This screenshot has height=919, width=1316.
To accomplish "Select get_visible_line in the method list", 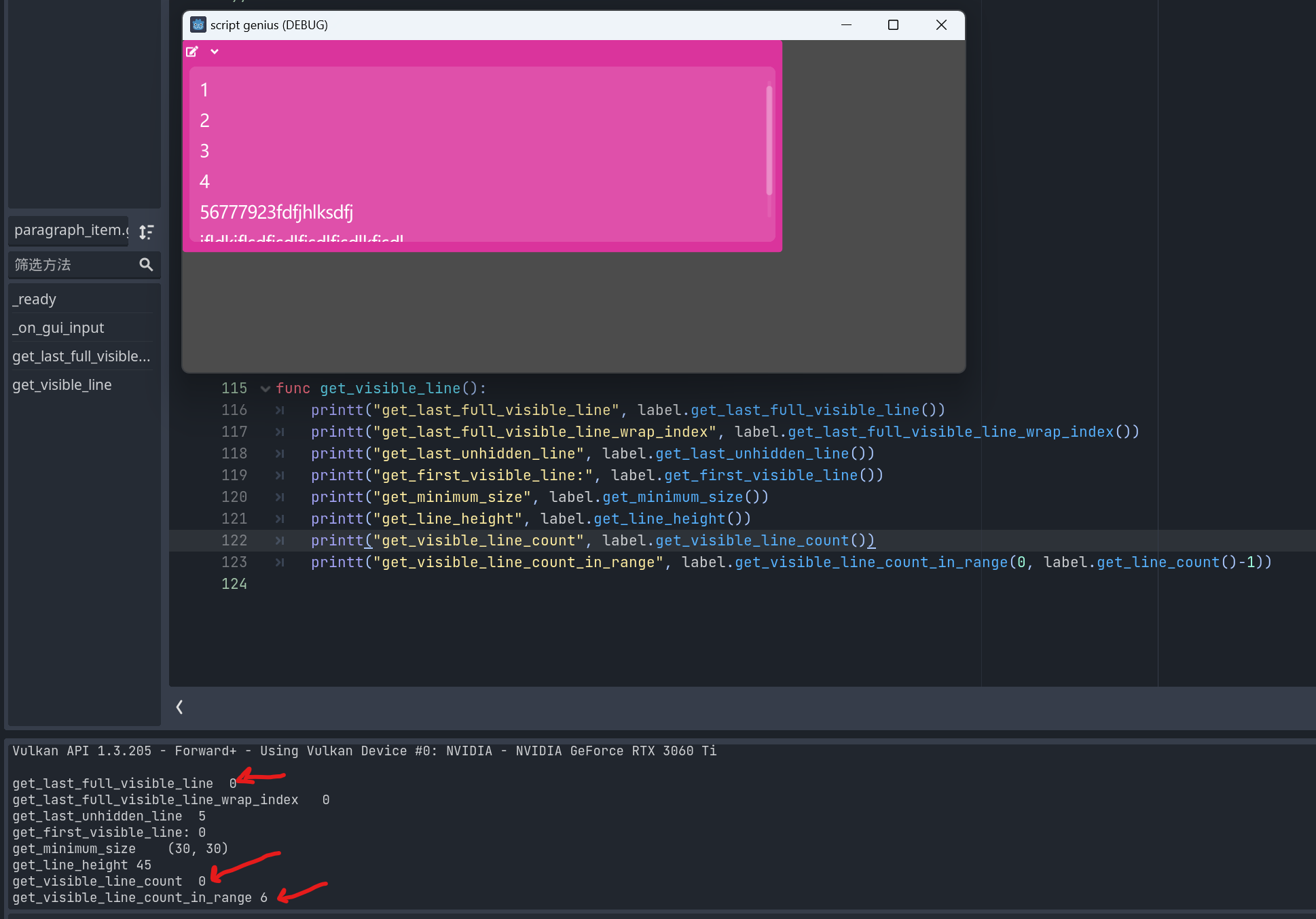I will click(x=62, y=384).
